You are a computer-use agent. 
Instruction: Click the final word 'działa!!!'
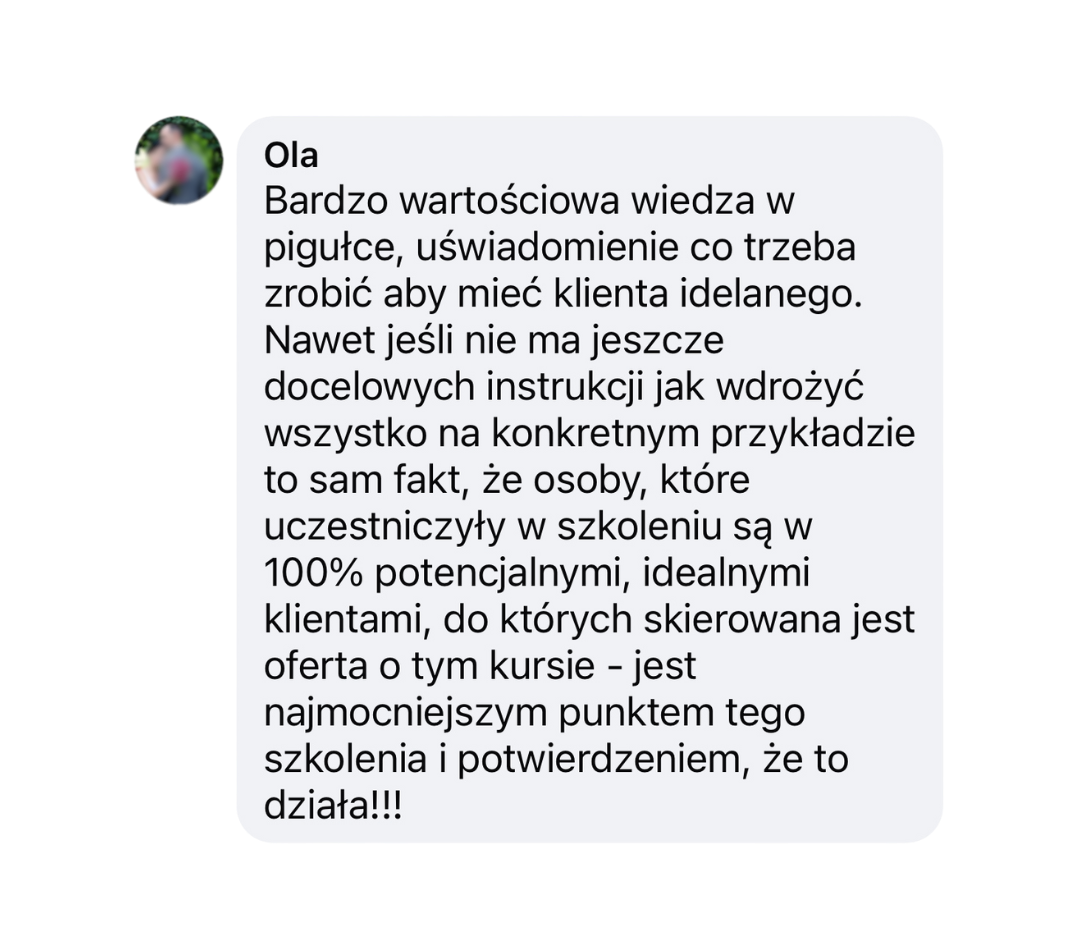tap(333, 806)
